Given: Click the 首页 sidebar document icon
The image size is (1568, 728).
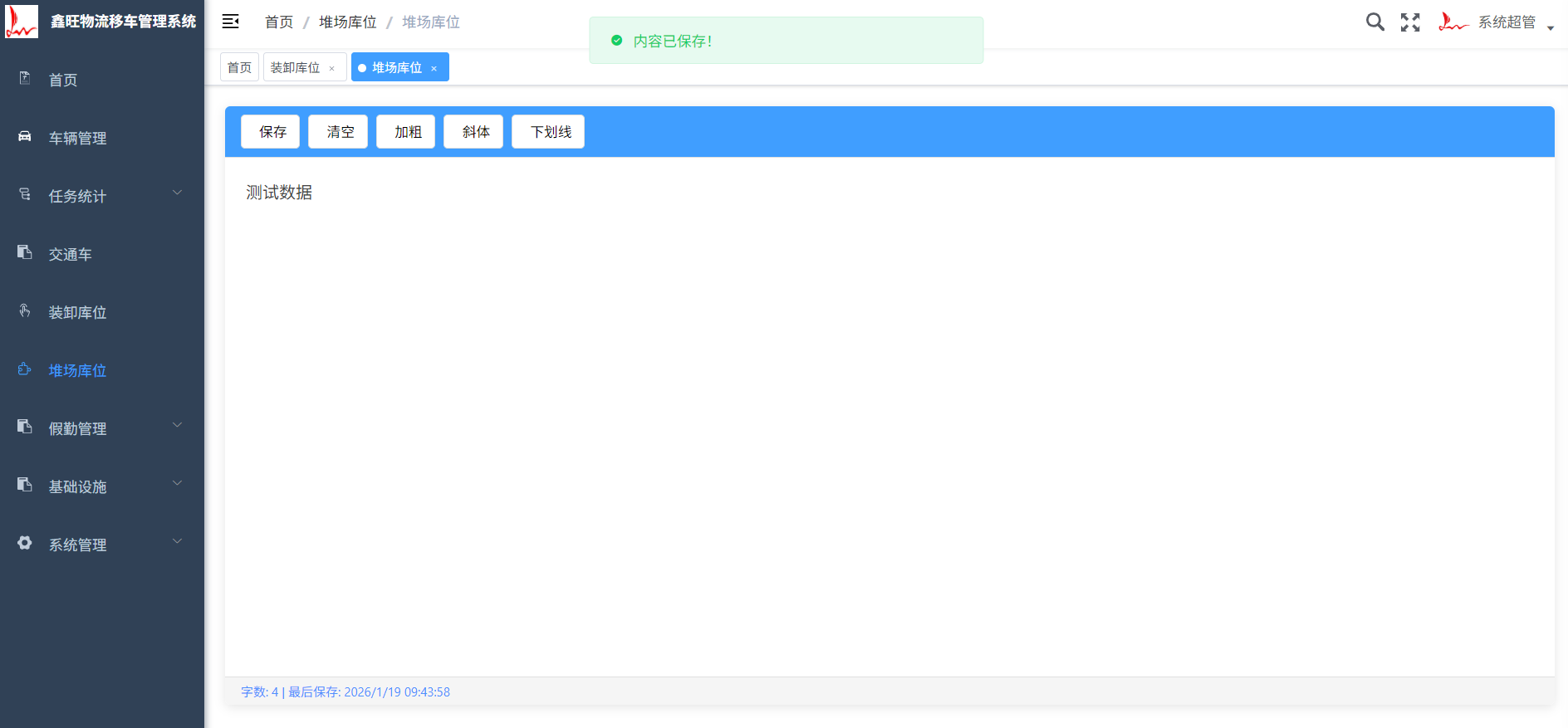Looking at the screenshot, I should [25, 78].
